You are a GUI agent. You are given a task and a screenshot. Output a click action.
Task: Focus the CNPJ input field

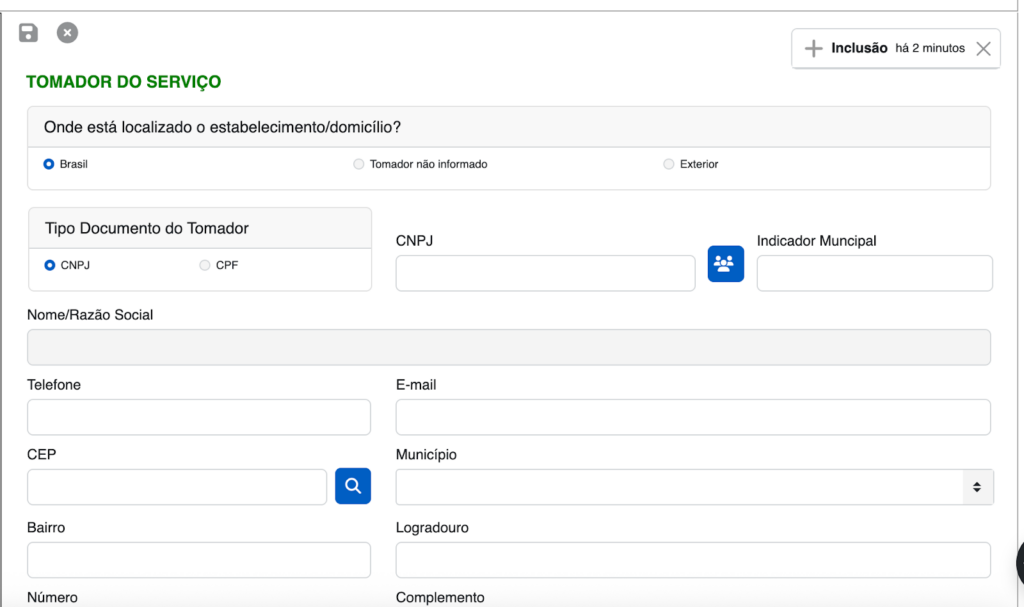pyautogui.click(x=545, y=273)
